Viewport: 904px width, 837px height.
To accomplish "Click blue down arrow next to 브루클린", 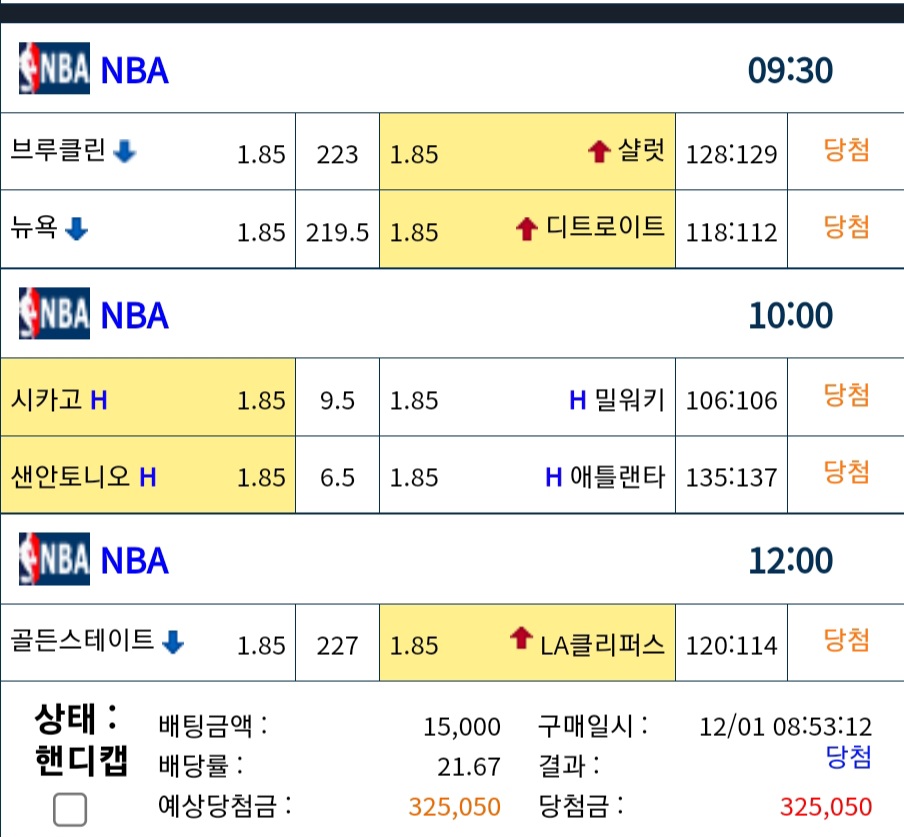I will coord(125,152).
